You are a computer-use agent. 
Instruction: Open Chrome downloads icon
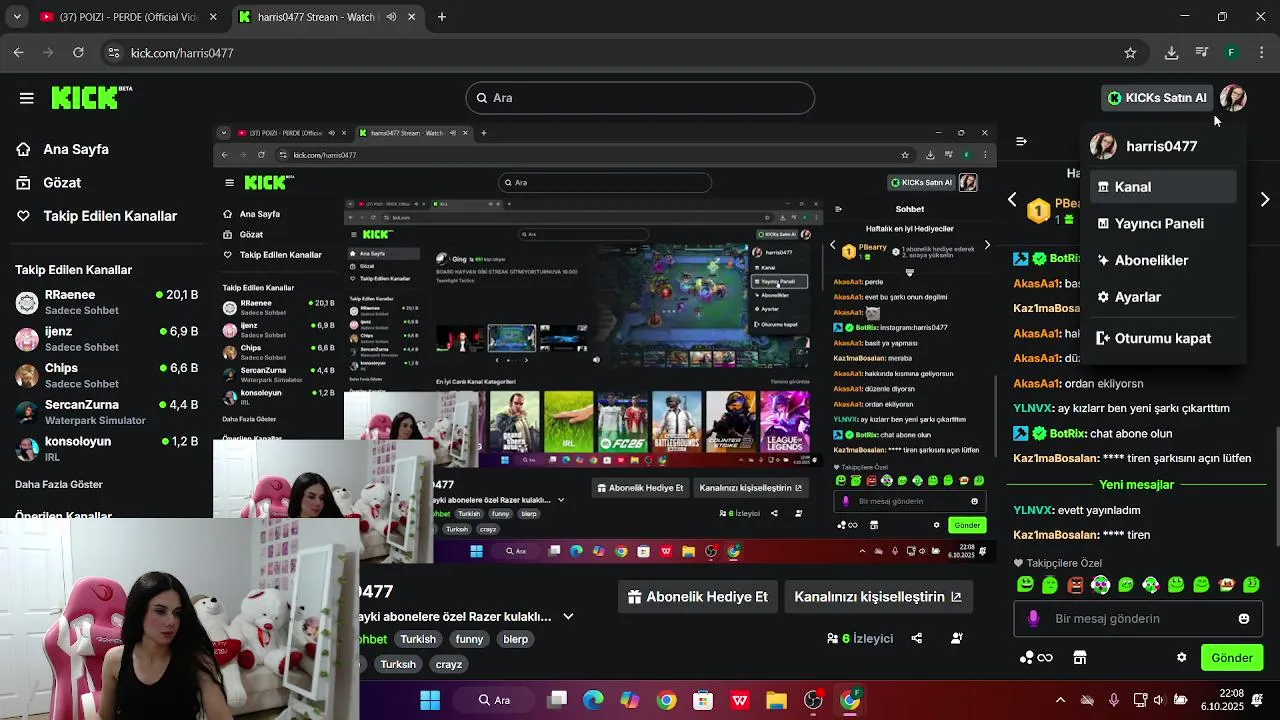(1171, 53)
